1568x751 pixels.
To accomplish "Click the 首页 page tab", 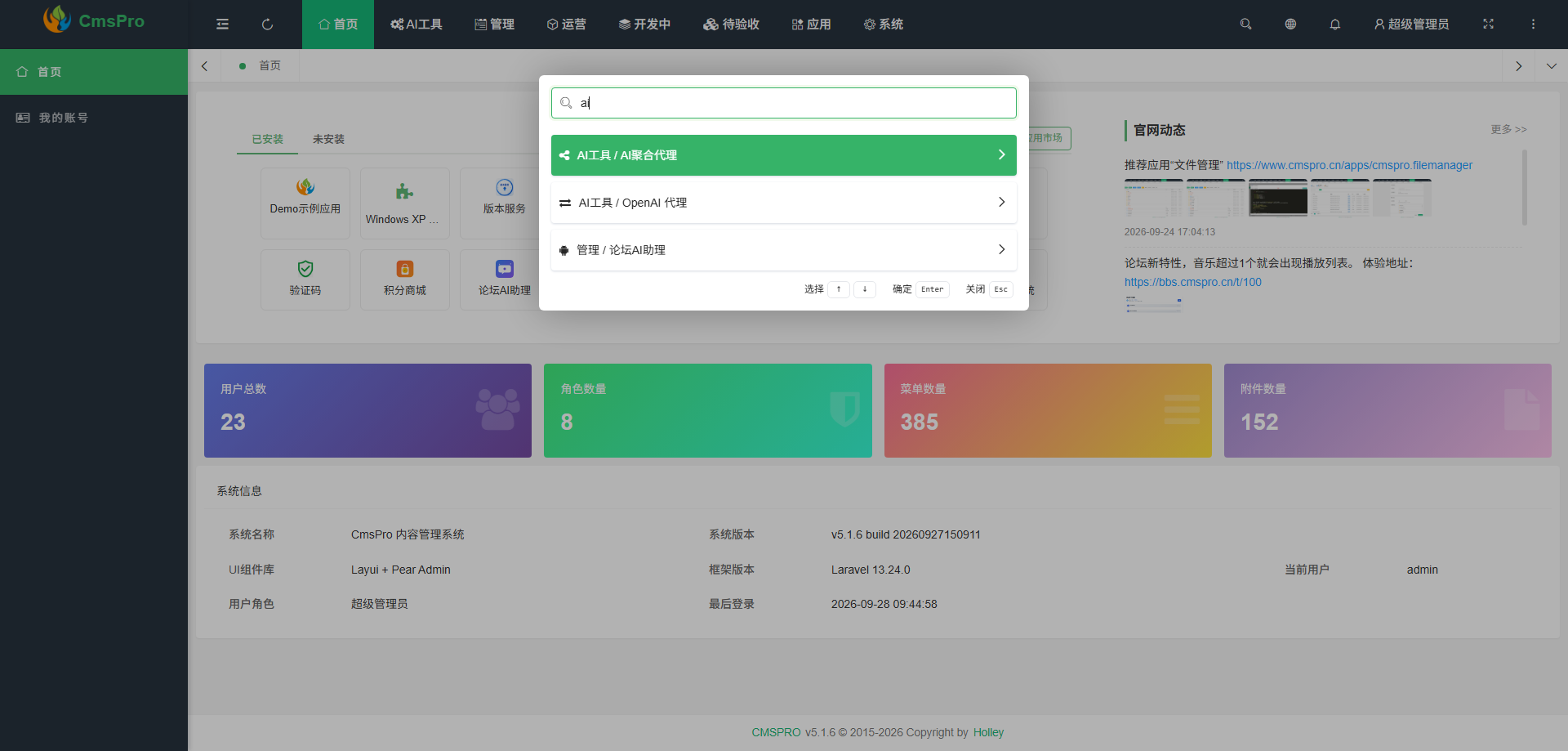I will (x=261, y=66).
